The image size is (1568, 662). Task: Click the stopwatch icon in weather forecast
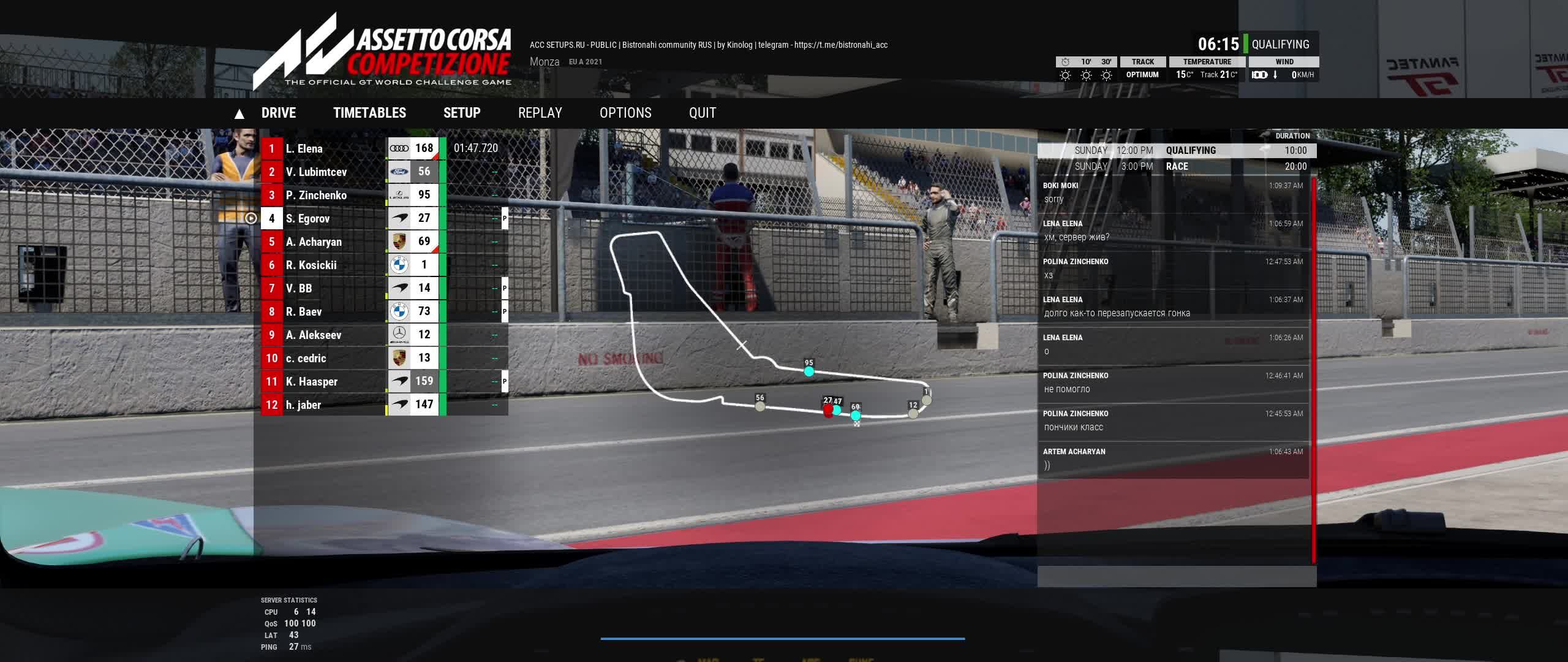[1065, 62]
